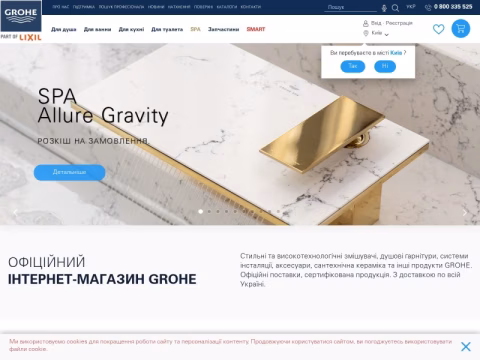Click the Реєстрація registration link
Screen dimensions: 480x360
399,23
